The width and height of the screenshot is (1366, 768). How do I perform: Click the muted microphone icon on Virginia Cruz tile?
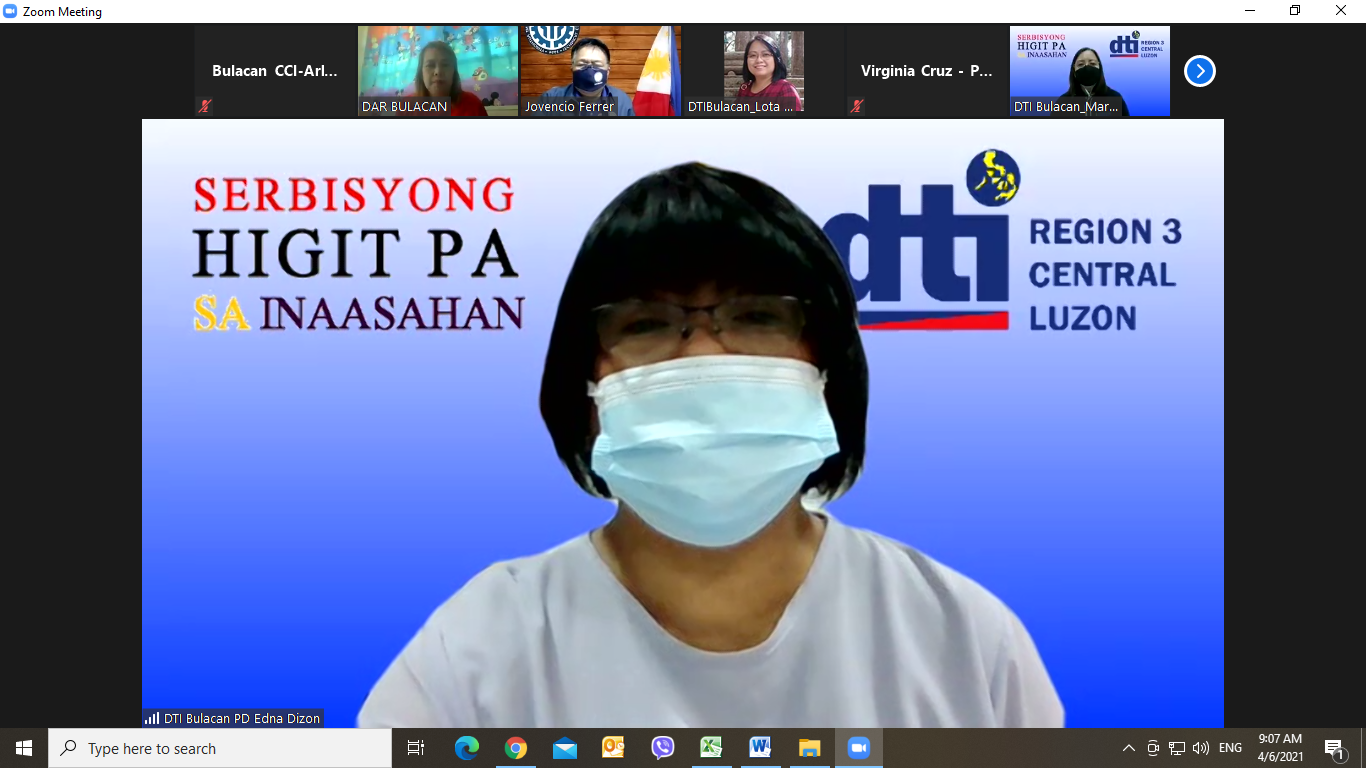click(857, 106)
